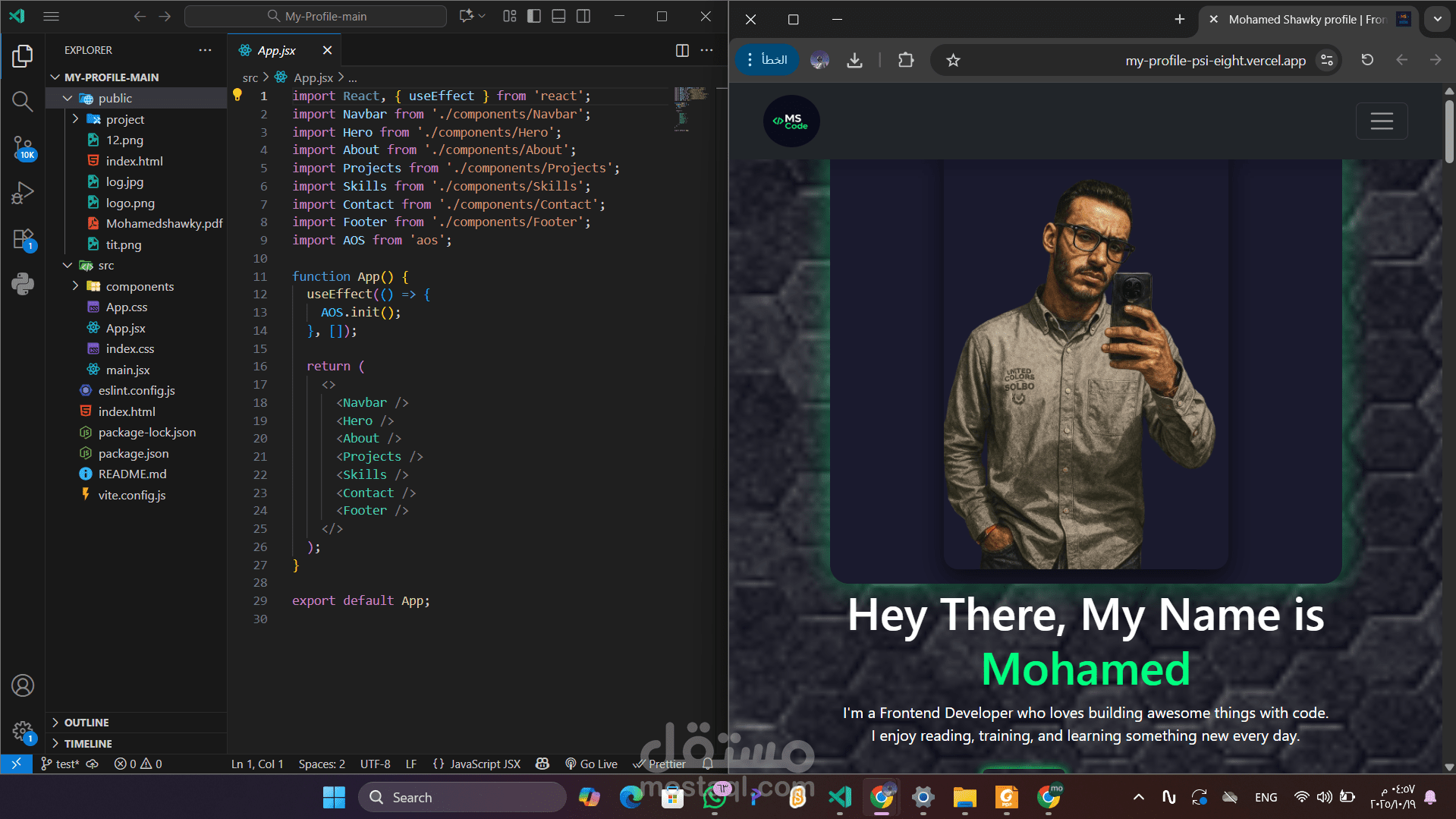Viewport: 1456px width, 819px height.
Task: Open the Windows Start menu
Action: (x=334, y=797)
